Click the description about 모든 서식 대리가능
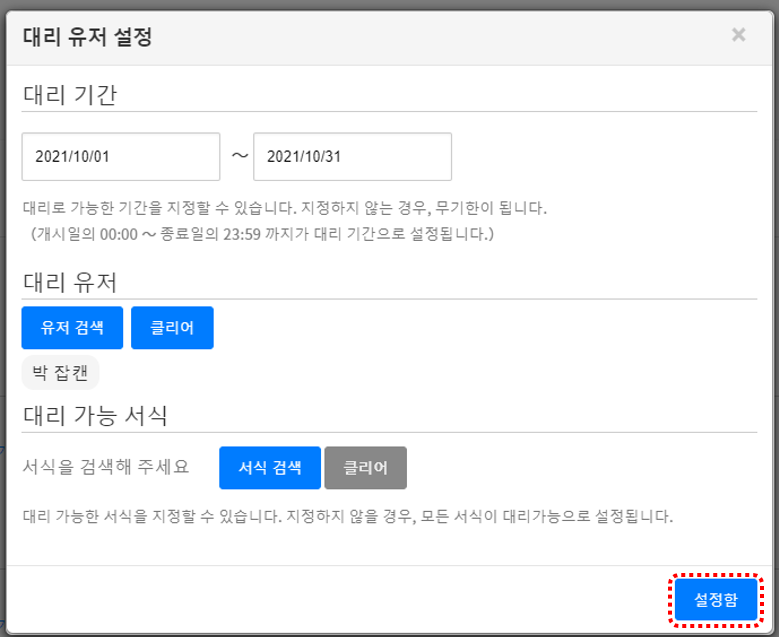Image resolution: width=779 pixels, height=637 pixels. coord(348,517)
